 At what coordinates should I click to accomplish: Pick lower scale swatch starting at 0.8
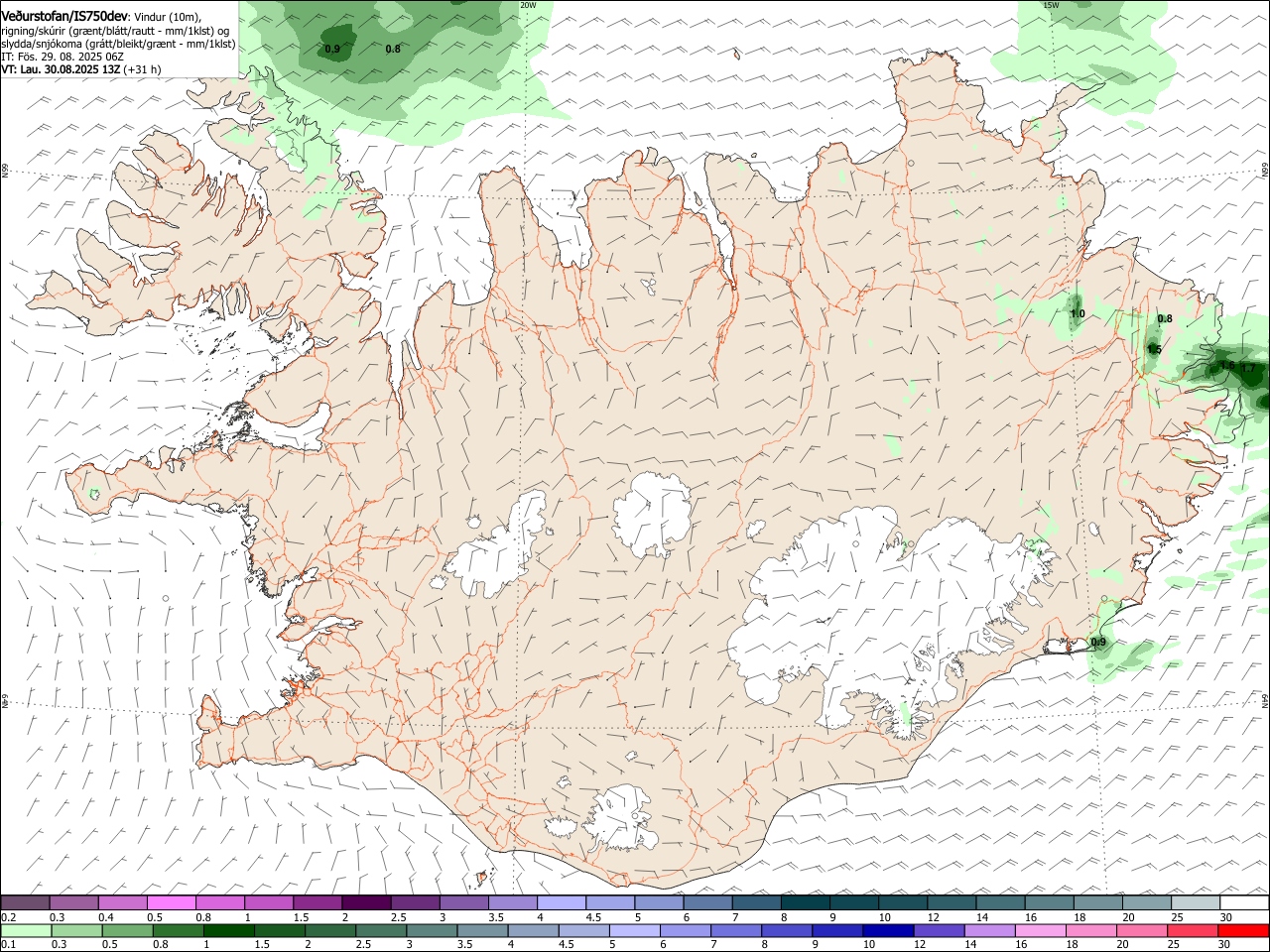click(x=178, y=930)
